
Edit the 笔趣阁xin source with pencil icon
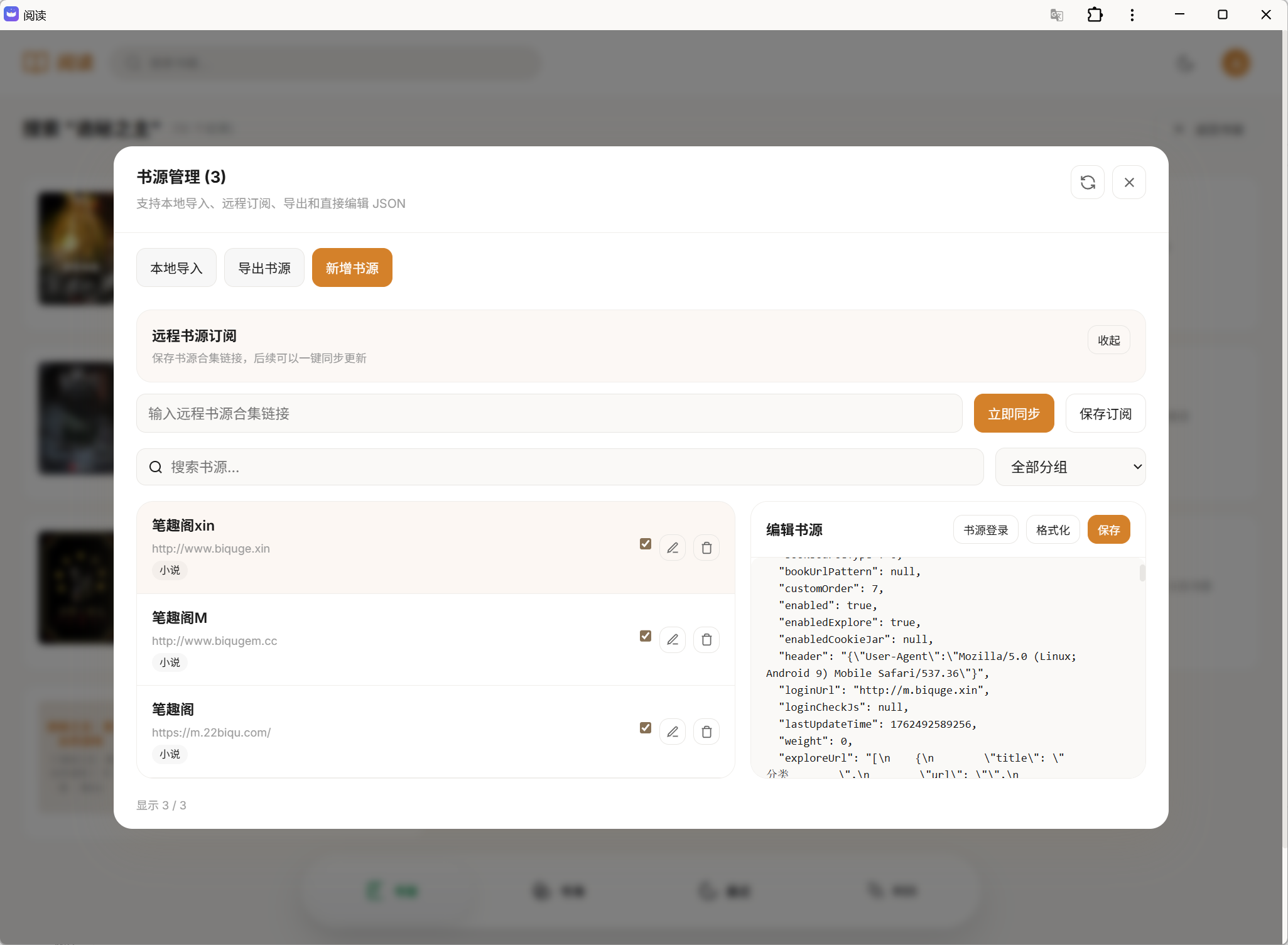tap(672, 548)
